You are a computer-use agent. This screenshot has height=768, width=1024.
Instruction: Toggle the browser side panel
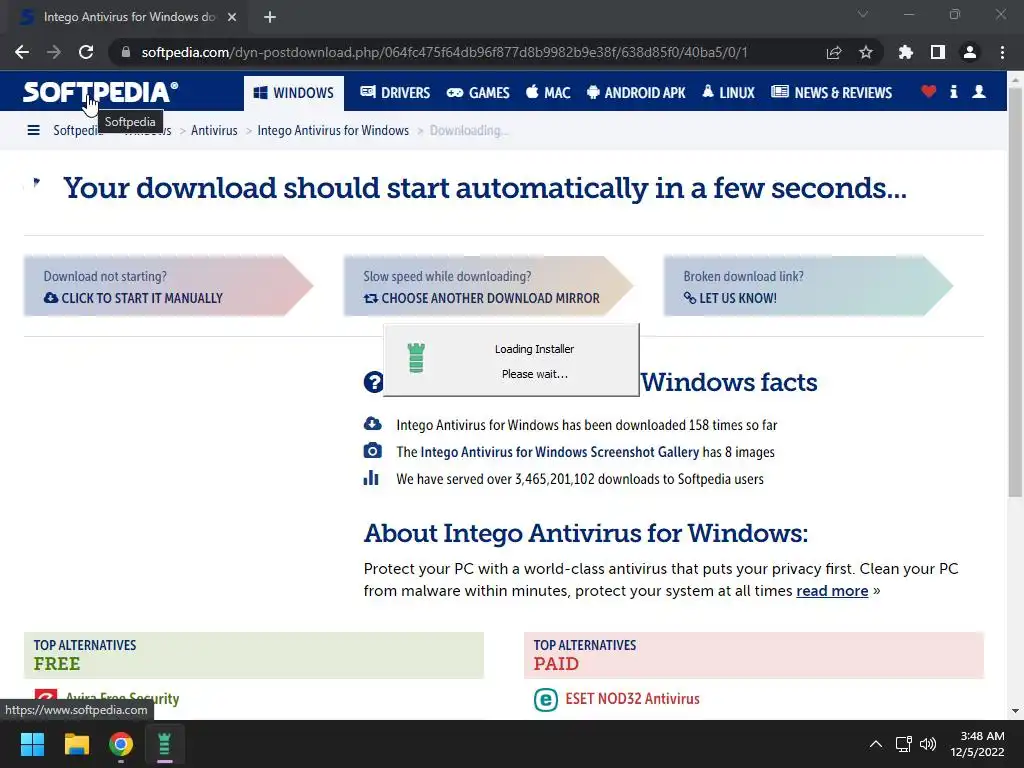pyautogui.click(x=938, y=52)
